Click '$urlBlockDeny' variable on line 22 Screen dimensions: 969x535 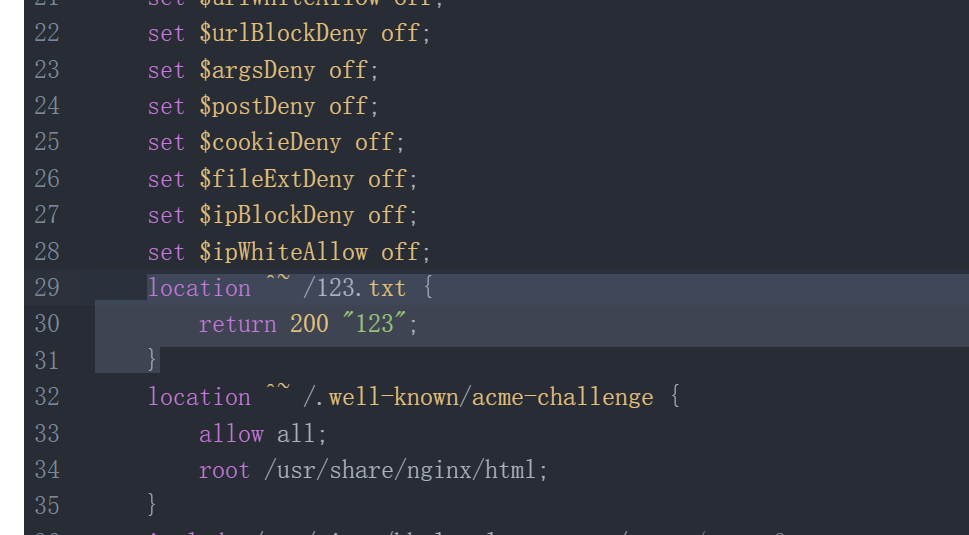[x=283, y=33]
